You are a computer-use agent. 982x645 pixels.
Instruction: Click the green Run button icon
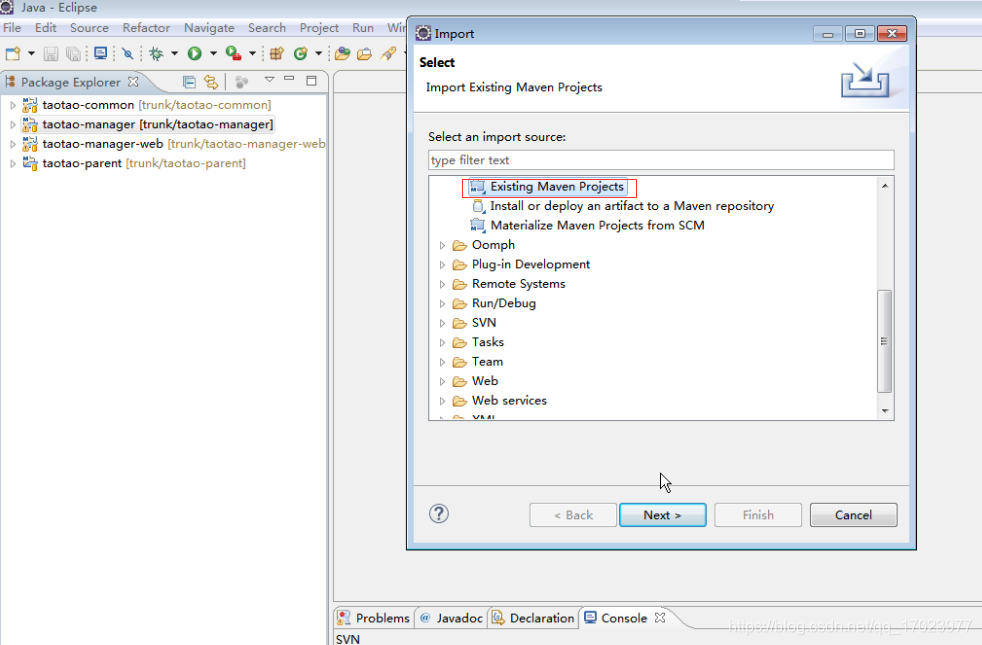pyautogui.click(x=195, y=54)
